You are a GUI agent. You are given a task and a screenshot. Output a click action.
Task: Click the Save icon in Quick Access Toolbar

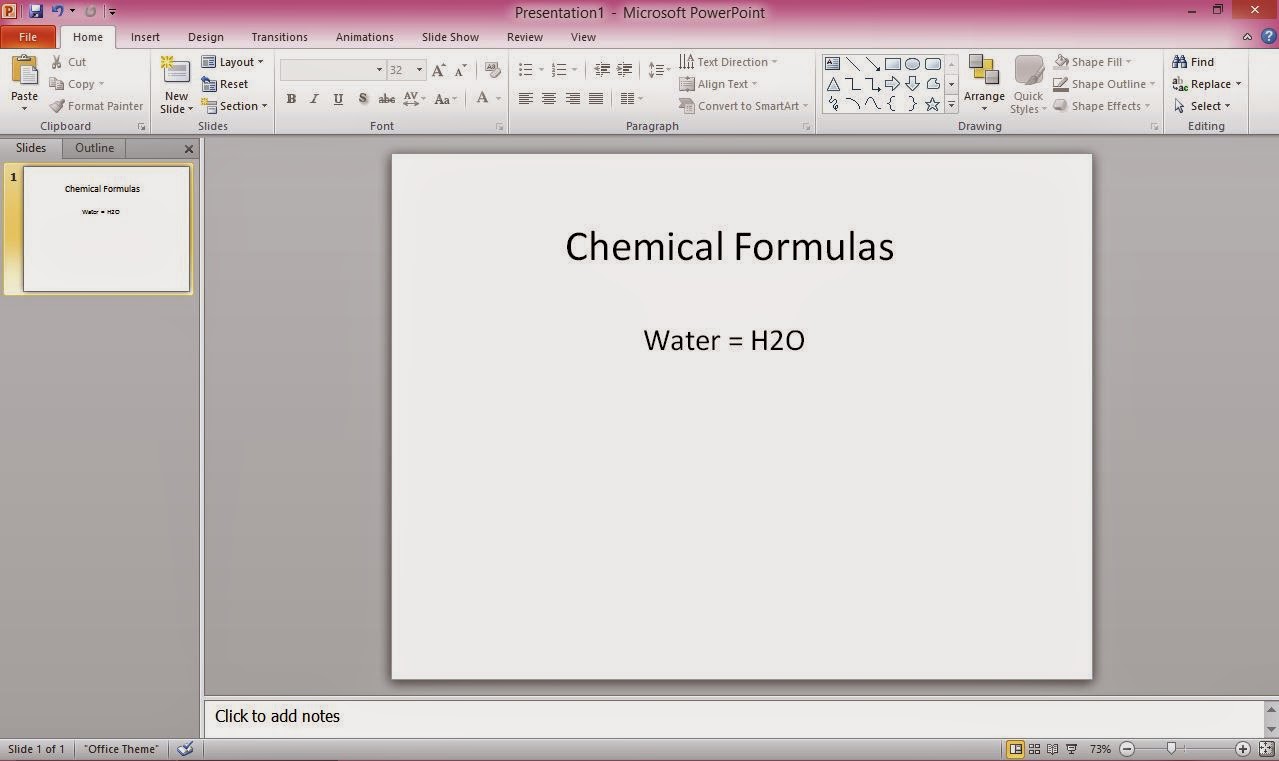coord(36,11)
